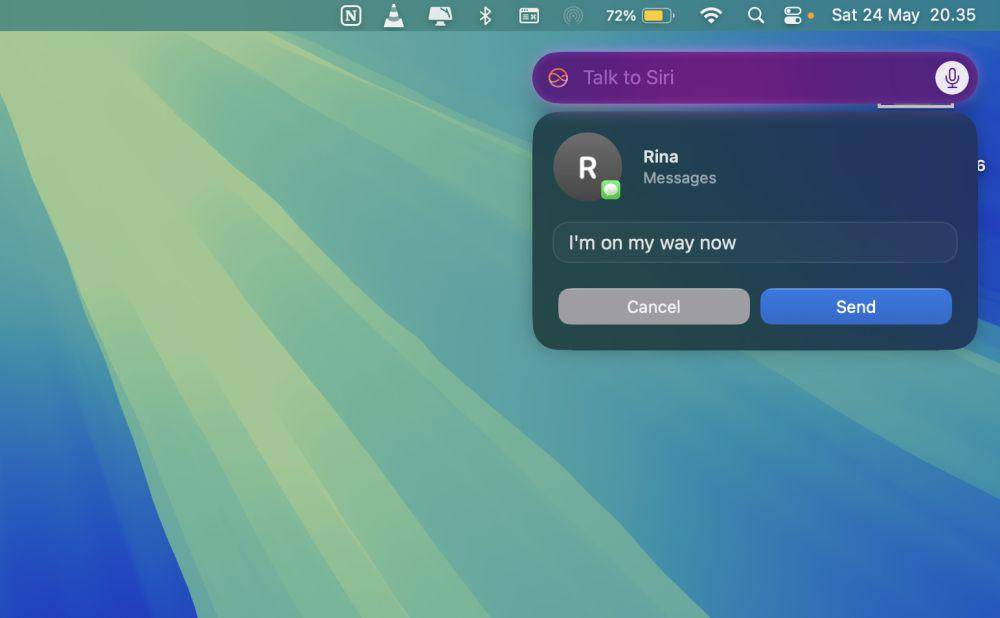Click the contact name Rina

click(661, 157)
